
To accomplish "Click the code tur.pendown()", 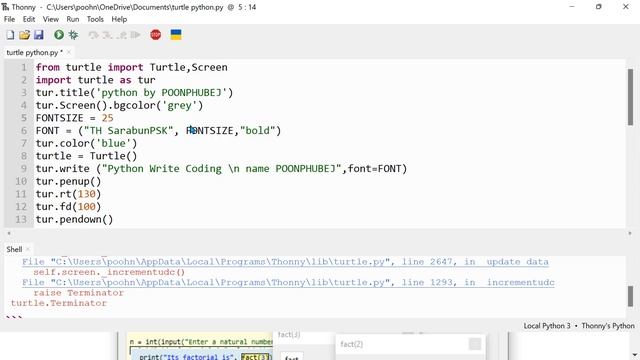I will coord(74,219).
